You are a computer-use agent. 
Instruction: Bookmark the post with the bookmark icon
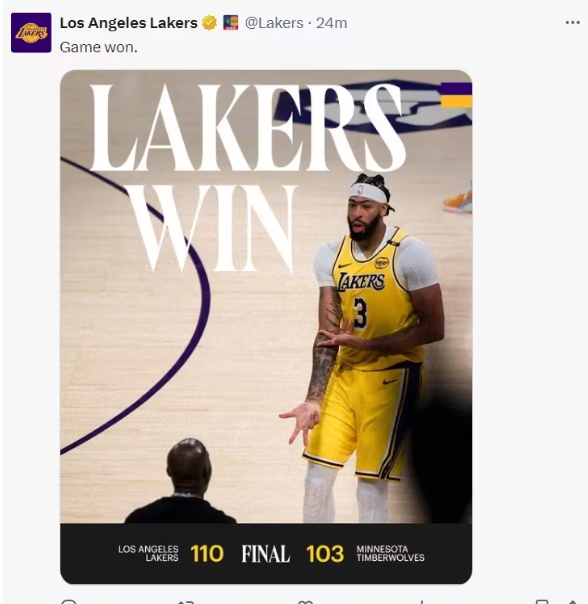[x=542, y=602]
